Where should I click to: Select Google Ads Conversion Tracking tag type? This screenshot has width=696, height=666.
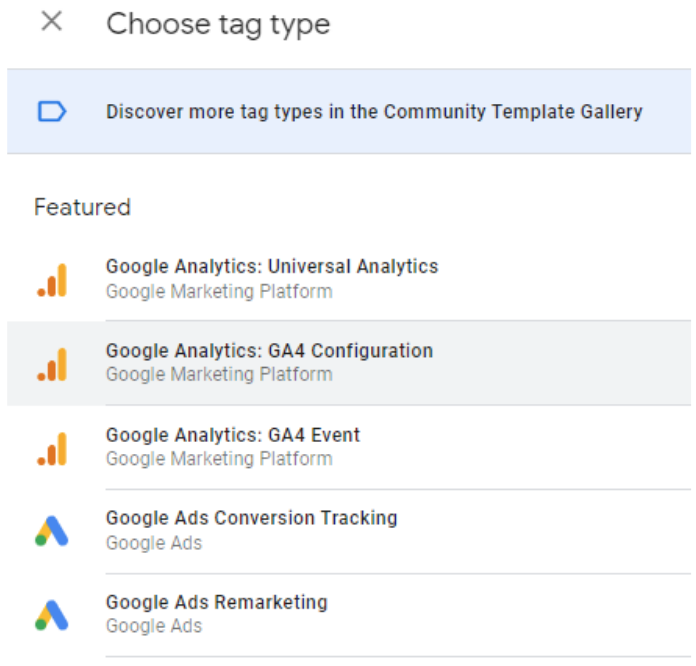(x=251, y=518)
